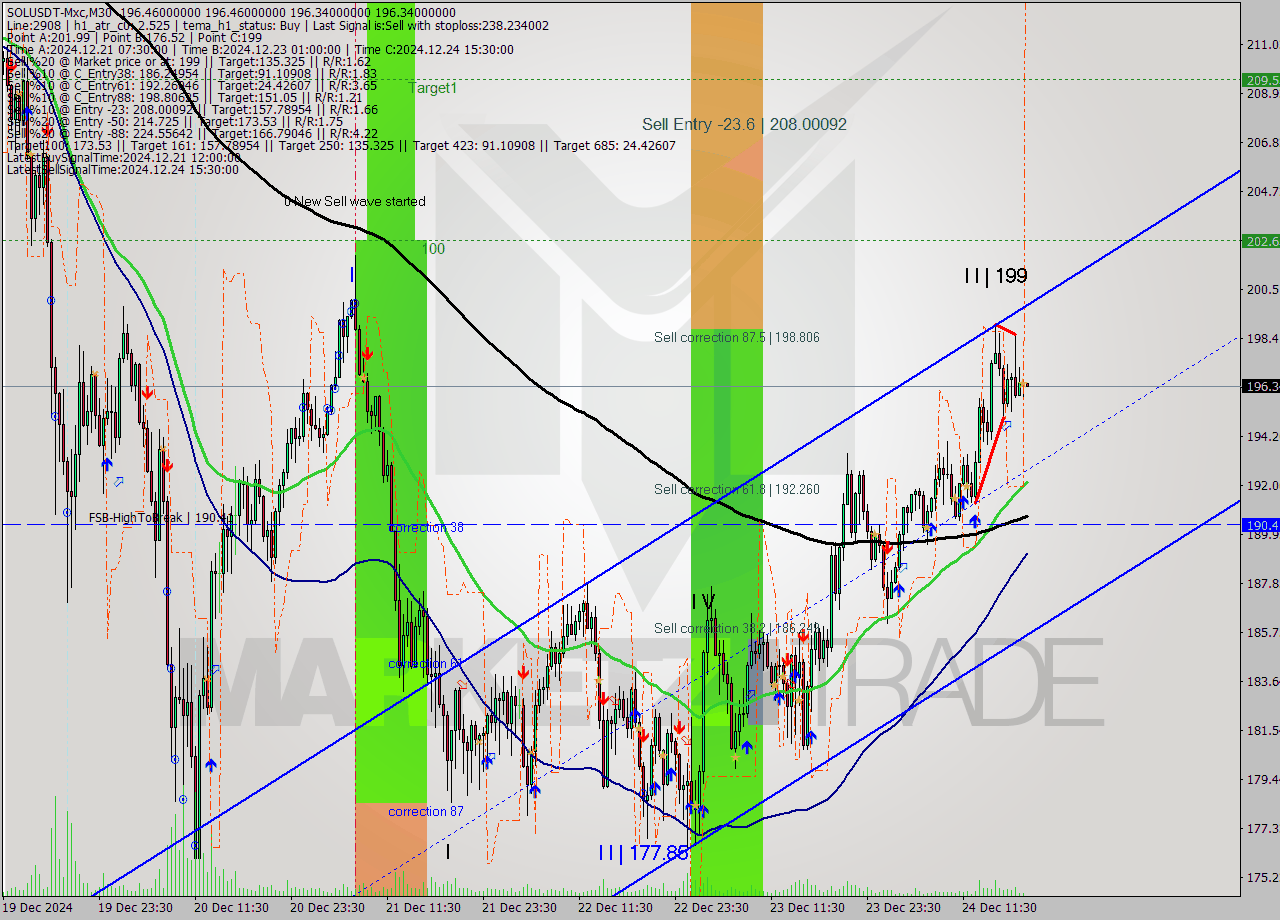
Task: Click the 187.8 price axis label
Action: pos(1262,583)
